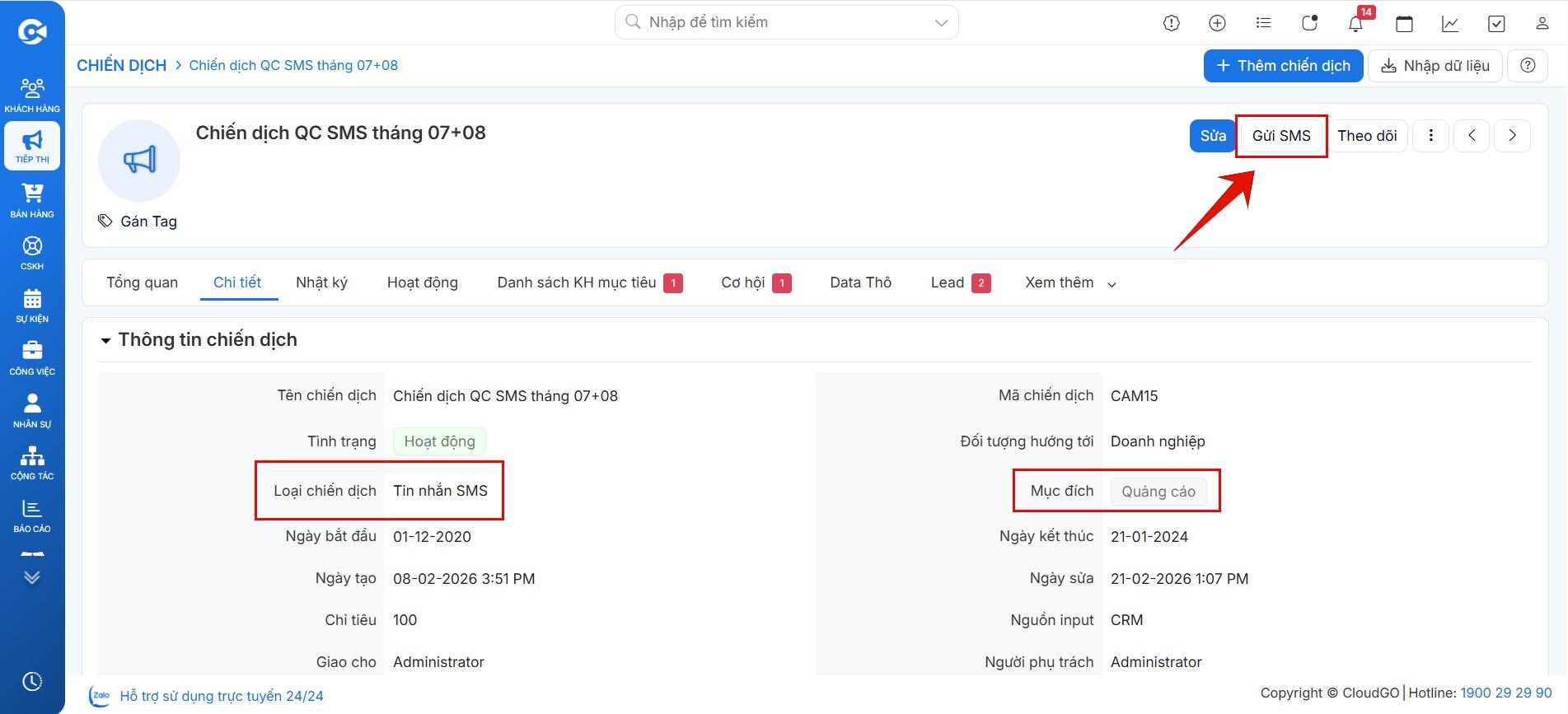Open the Sự kiện calendar module

(32, 305)
